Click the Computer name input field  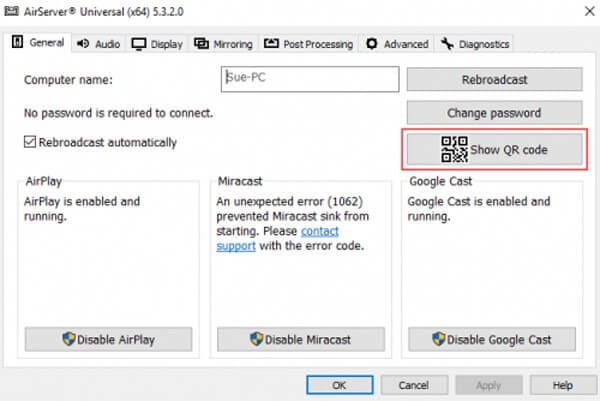(310, 79)
